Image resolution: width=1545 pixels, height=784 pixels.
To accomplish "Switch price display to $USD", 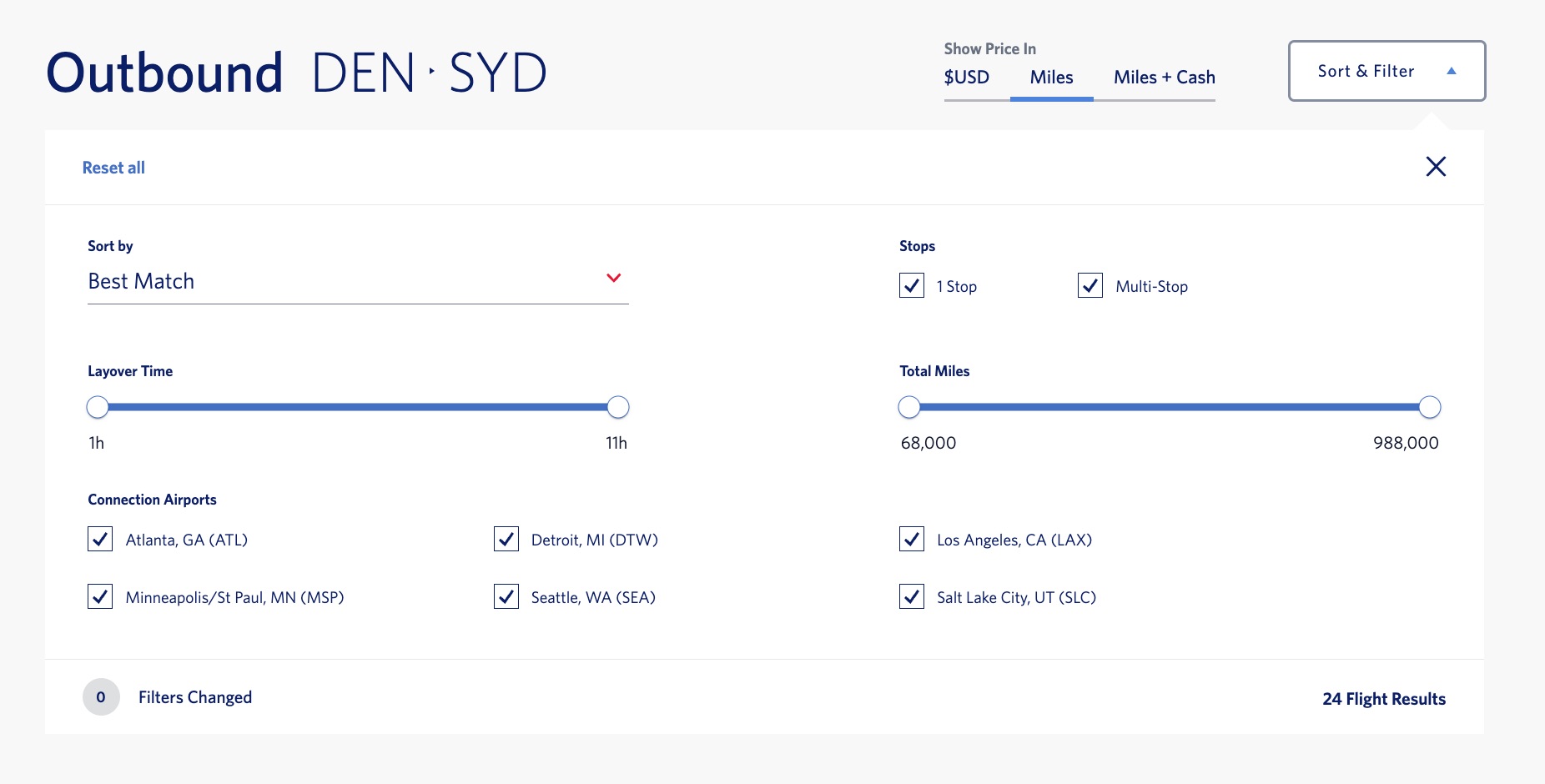I will click(x=966, y=77).
